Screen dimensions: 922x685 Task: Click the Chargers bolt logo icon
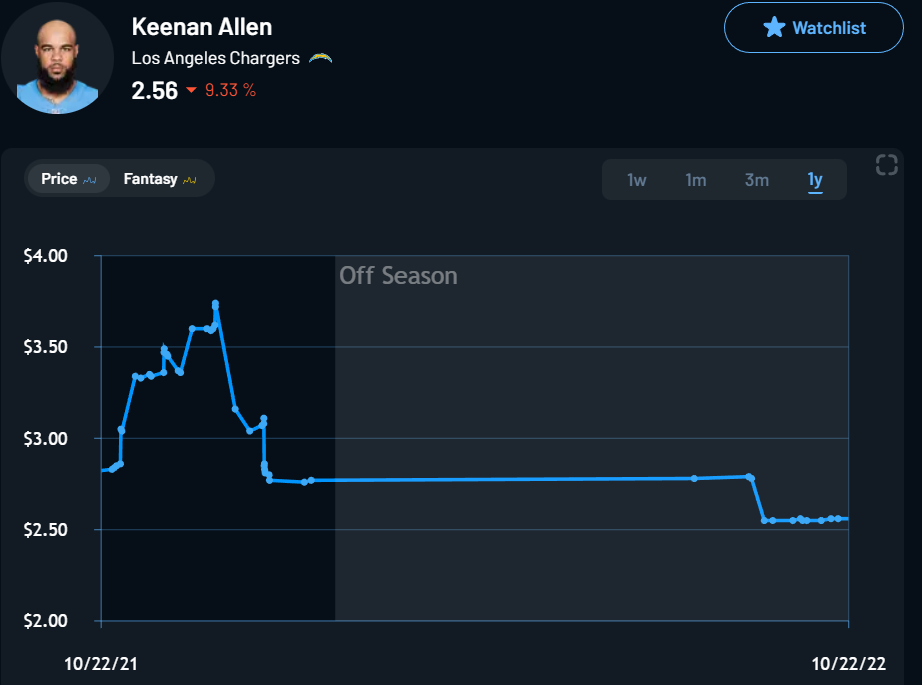(320, 58)
